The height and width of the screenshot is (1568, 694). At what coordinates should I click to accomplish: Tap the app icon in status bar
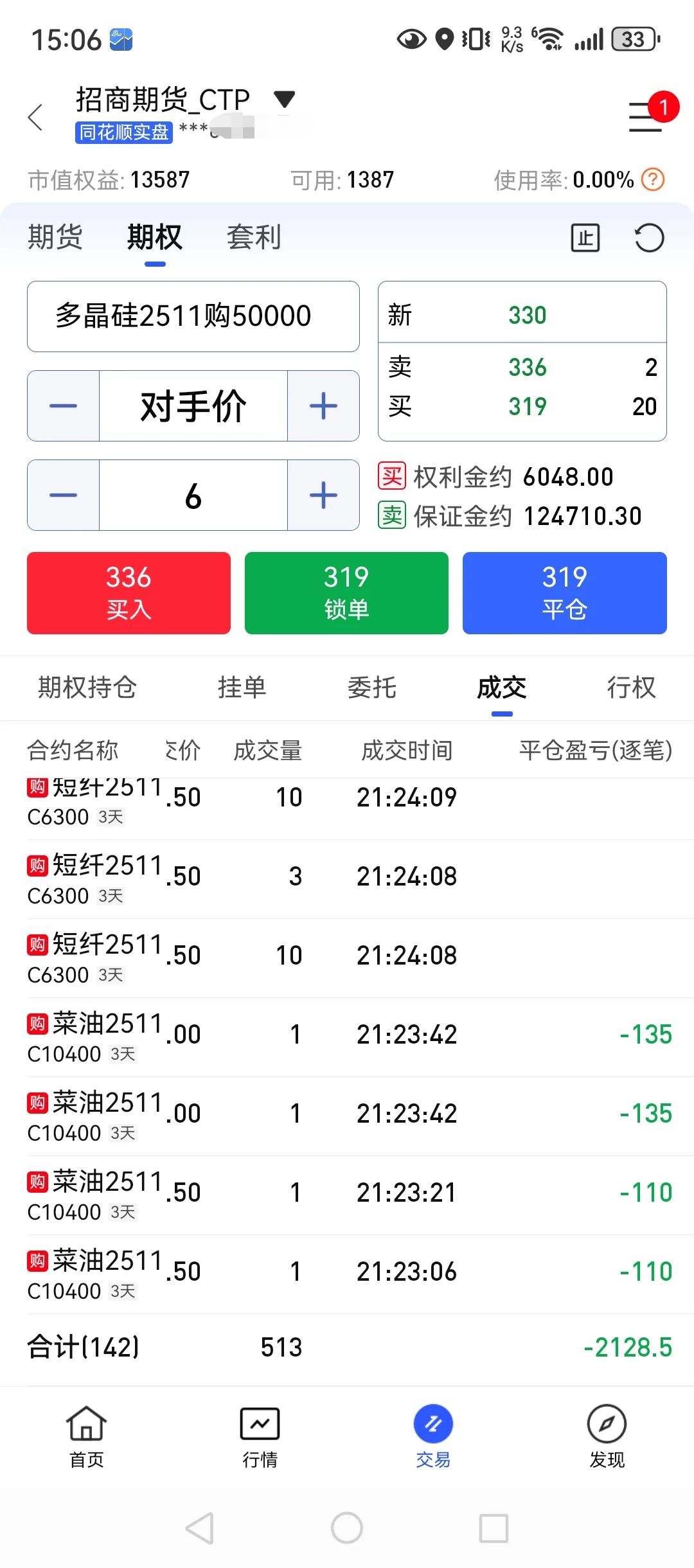pos(121,39)
